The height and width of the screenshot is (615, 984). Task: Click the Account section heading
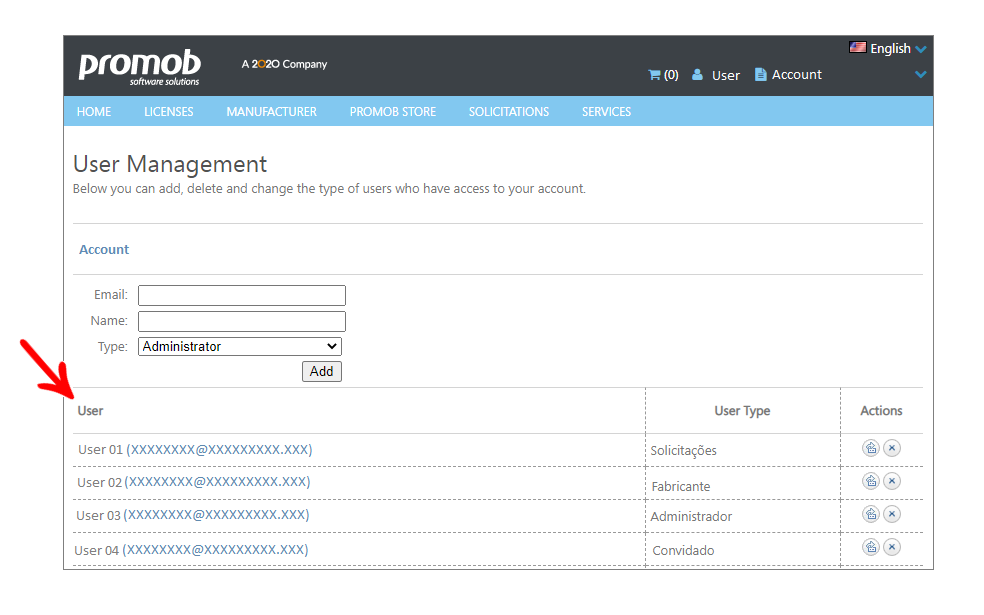(x=104, y=250)
